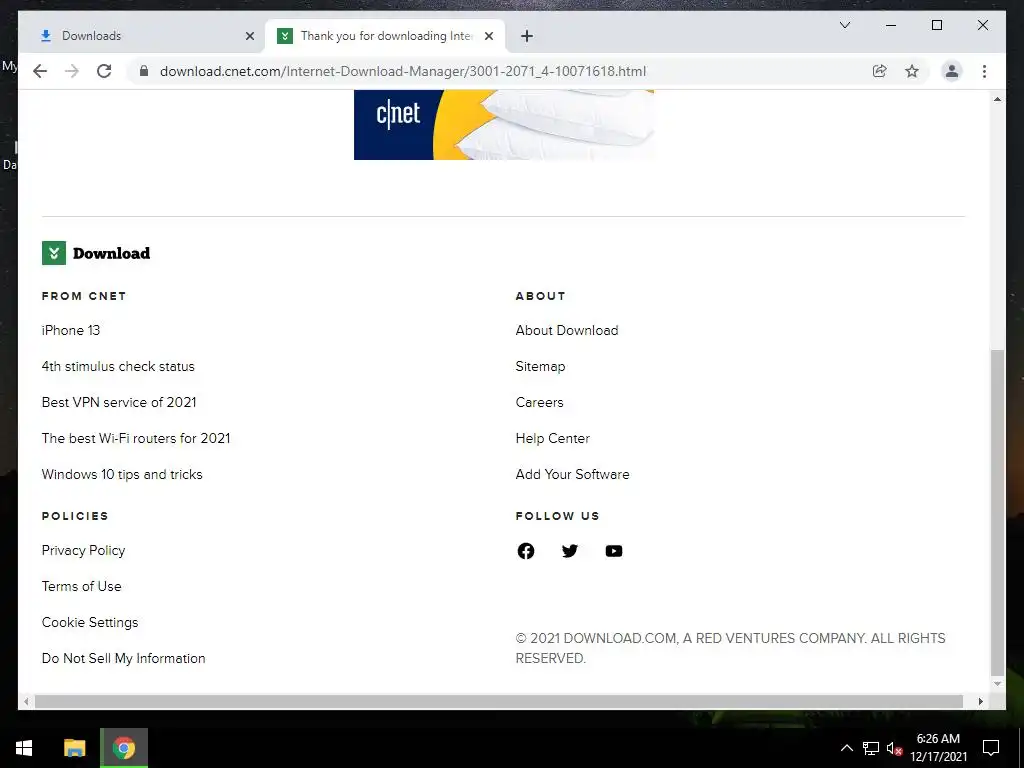The image size is (1024, 768).
Task: Click the share page icon in address bar
Action: click(x=880, y=71)
